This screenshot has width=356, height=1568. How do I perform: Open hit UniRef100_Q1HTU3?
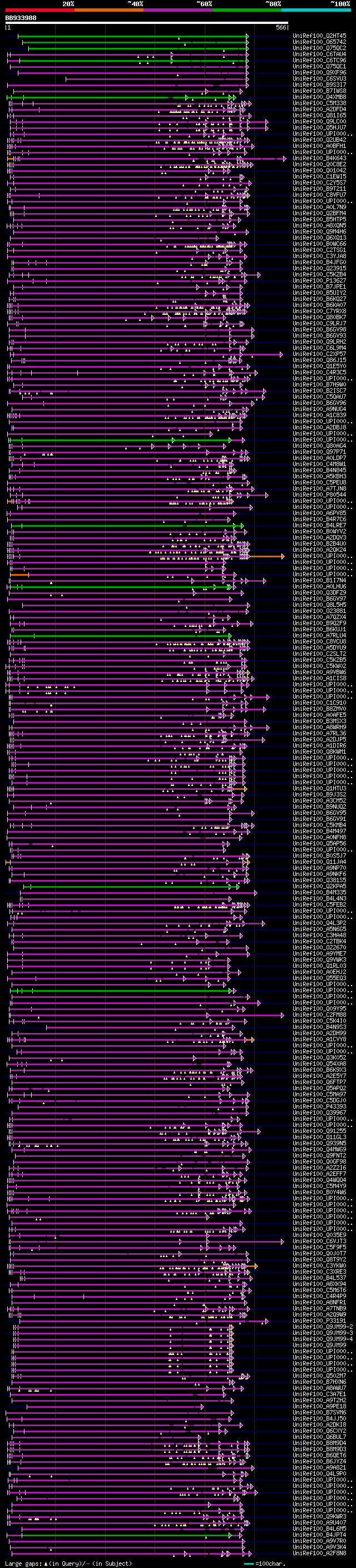point(319,788)
